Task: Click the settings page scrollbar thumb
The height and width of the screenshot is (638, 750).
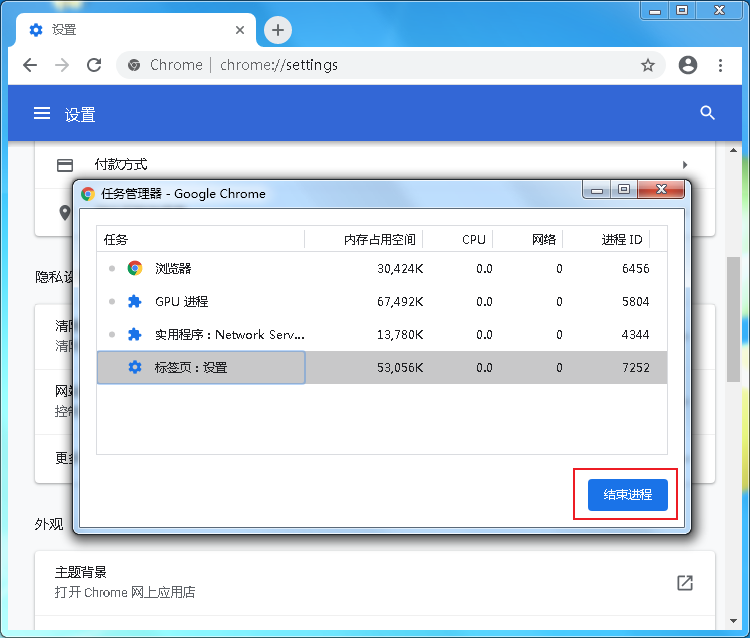Action: click(733, 319)
